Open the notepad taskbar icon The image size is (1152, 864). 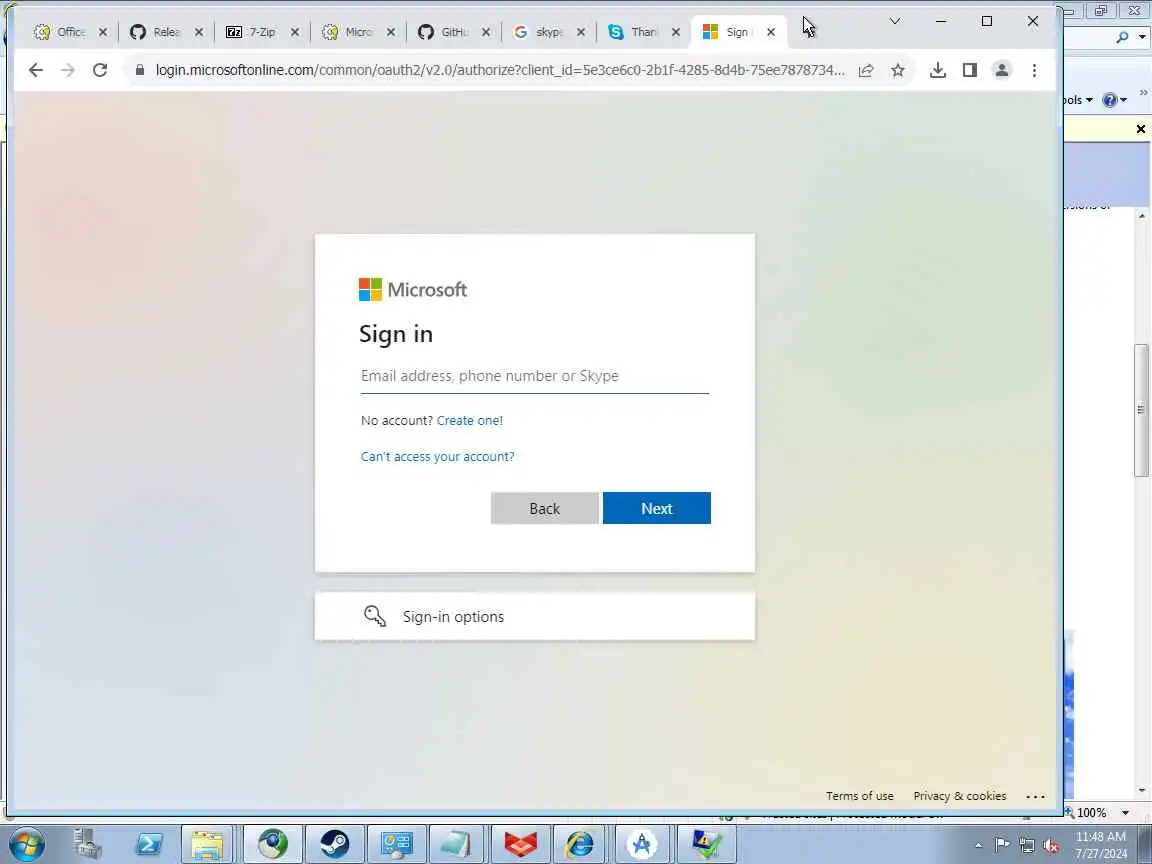[456, 843]
